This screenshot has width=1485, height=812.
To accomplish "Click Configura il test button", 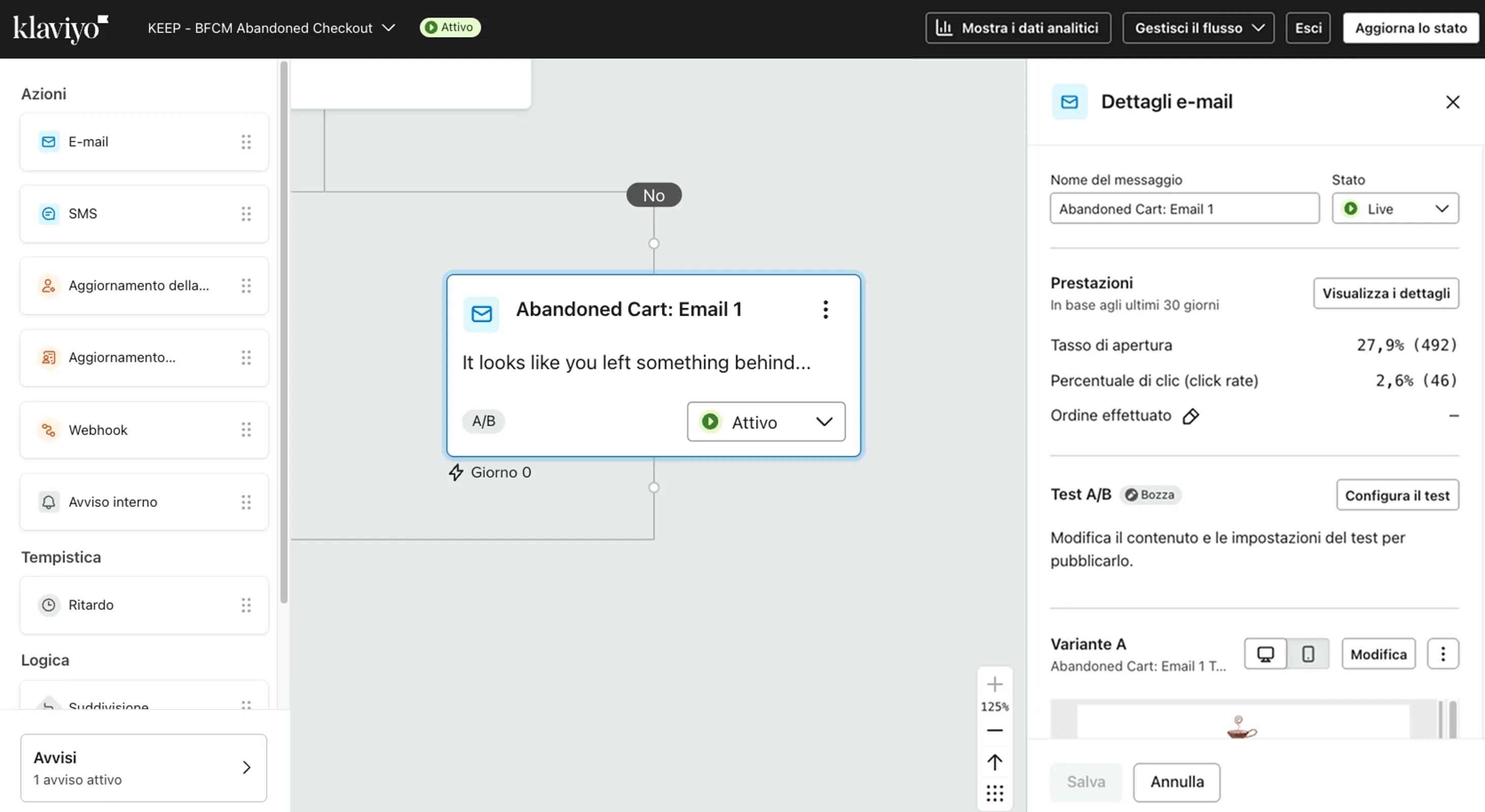I will (1397, 495).
